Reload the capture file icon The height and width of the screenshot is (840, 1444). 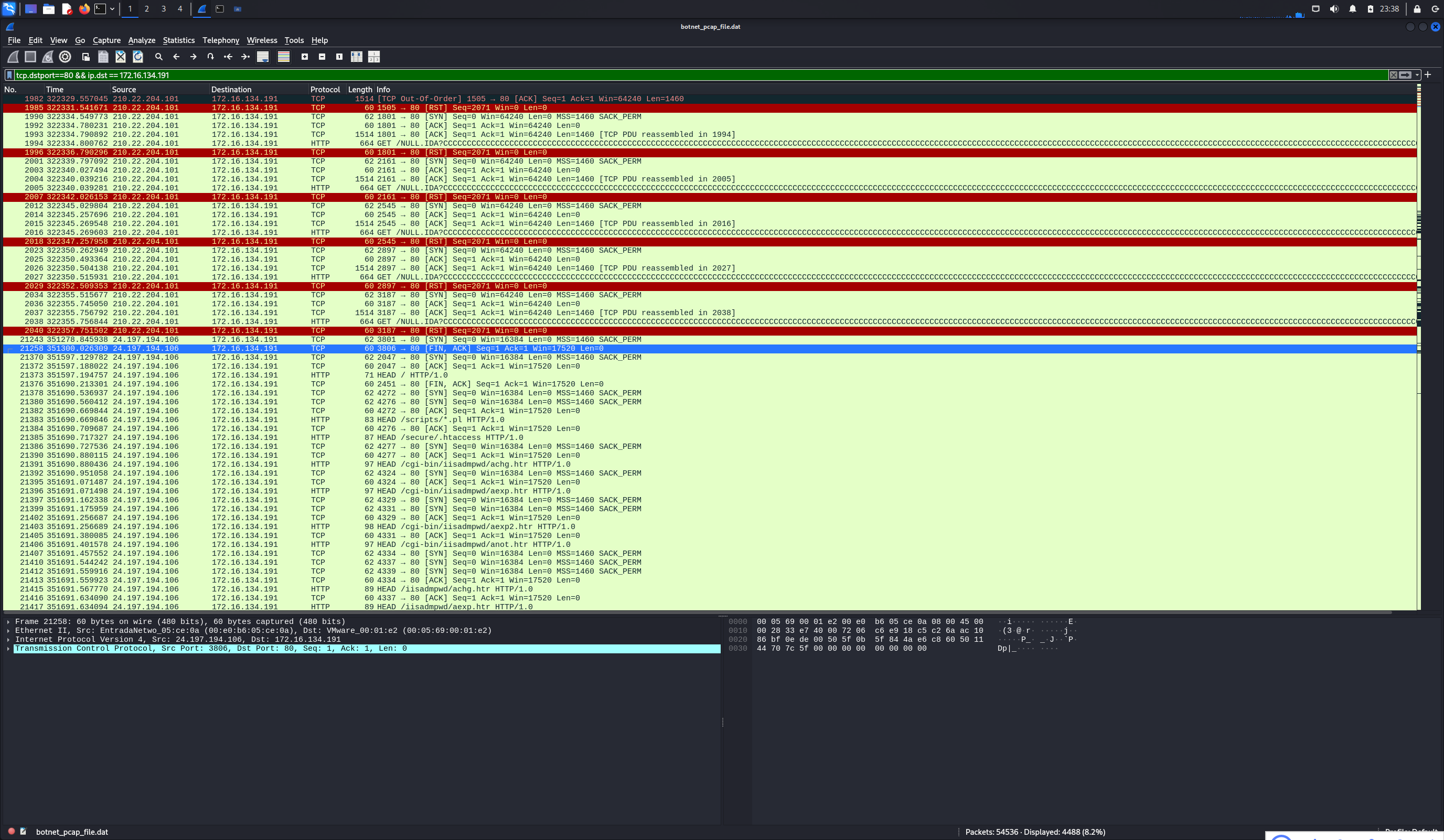pos(137,56)
